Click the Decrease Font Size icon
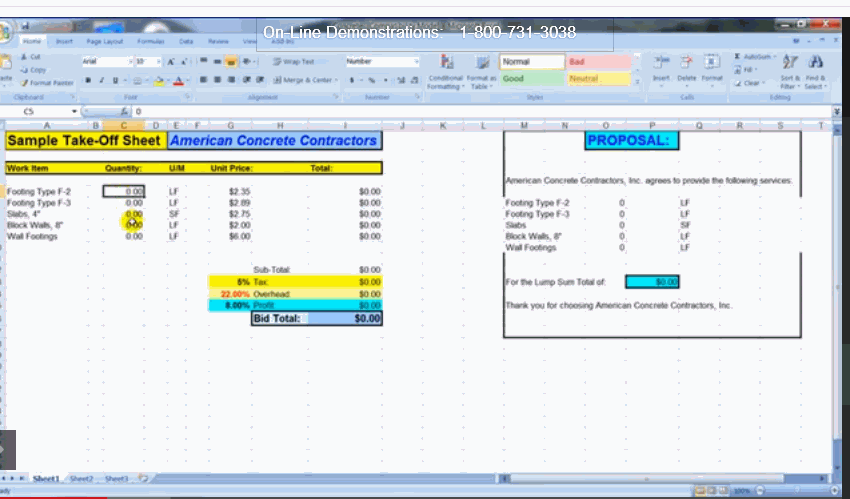Image resolution: width=850 pixels, height=499 pixels. [x=184, y=62]
